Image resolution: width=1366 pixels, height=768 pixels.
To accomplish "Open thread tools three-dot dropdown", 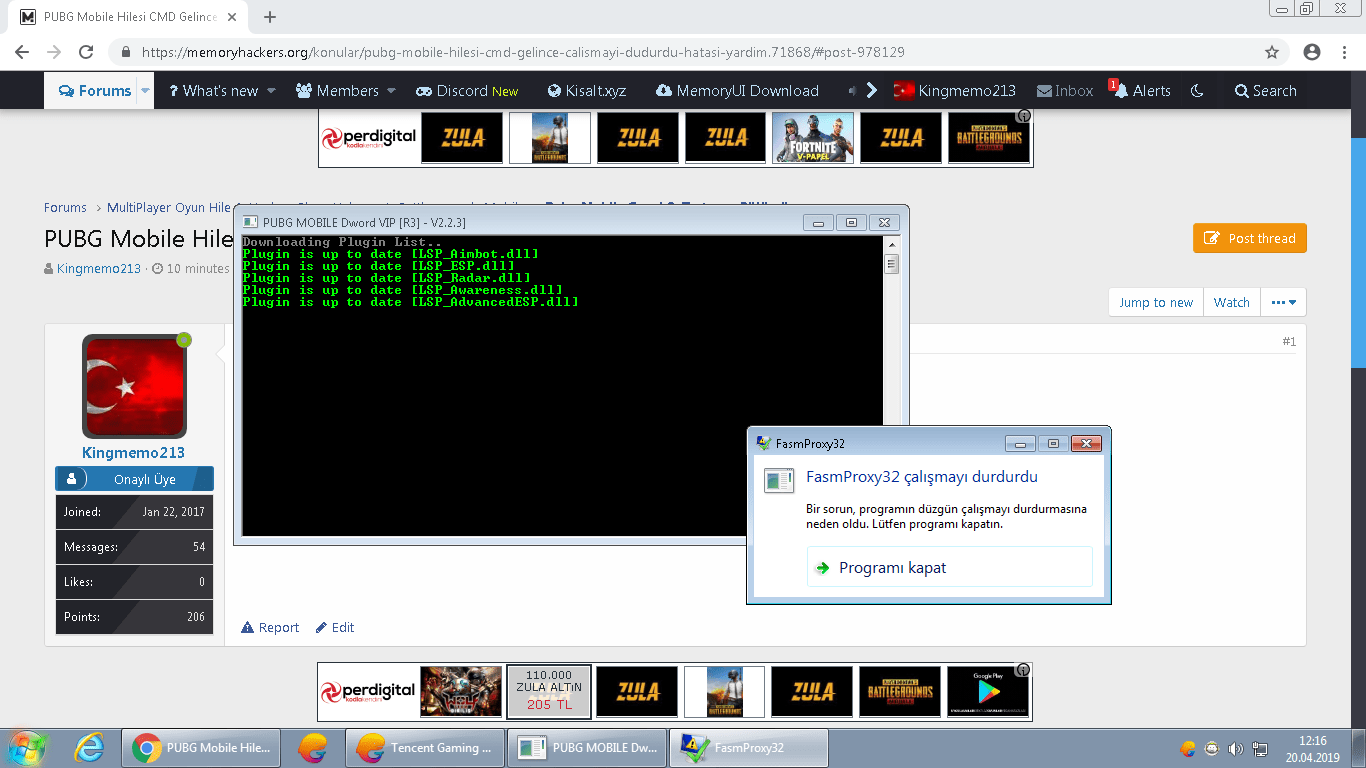I will tap(1284, 302).
